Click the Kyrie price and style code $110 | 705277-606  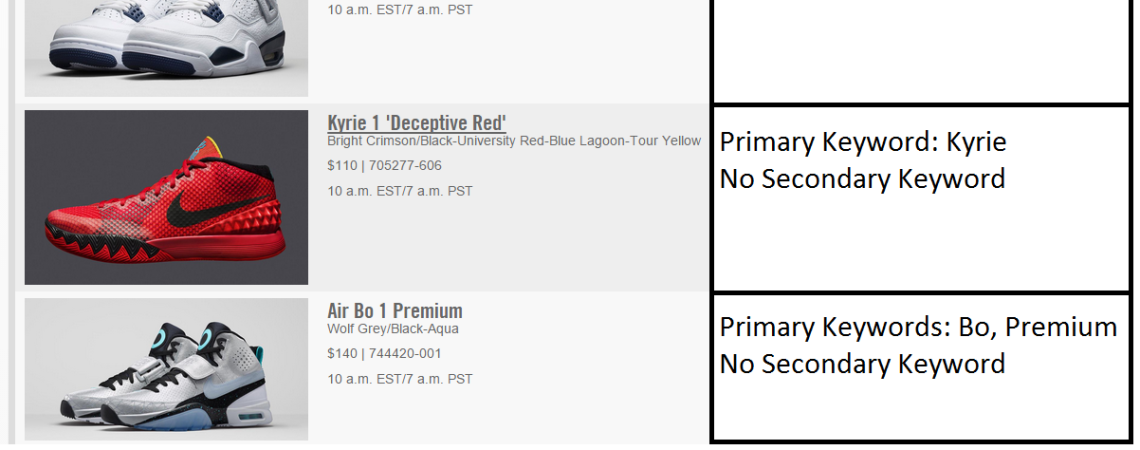tap(384, 166)
